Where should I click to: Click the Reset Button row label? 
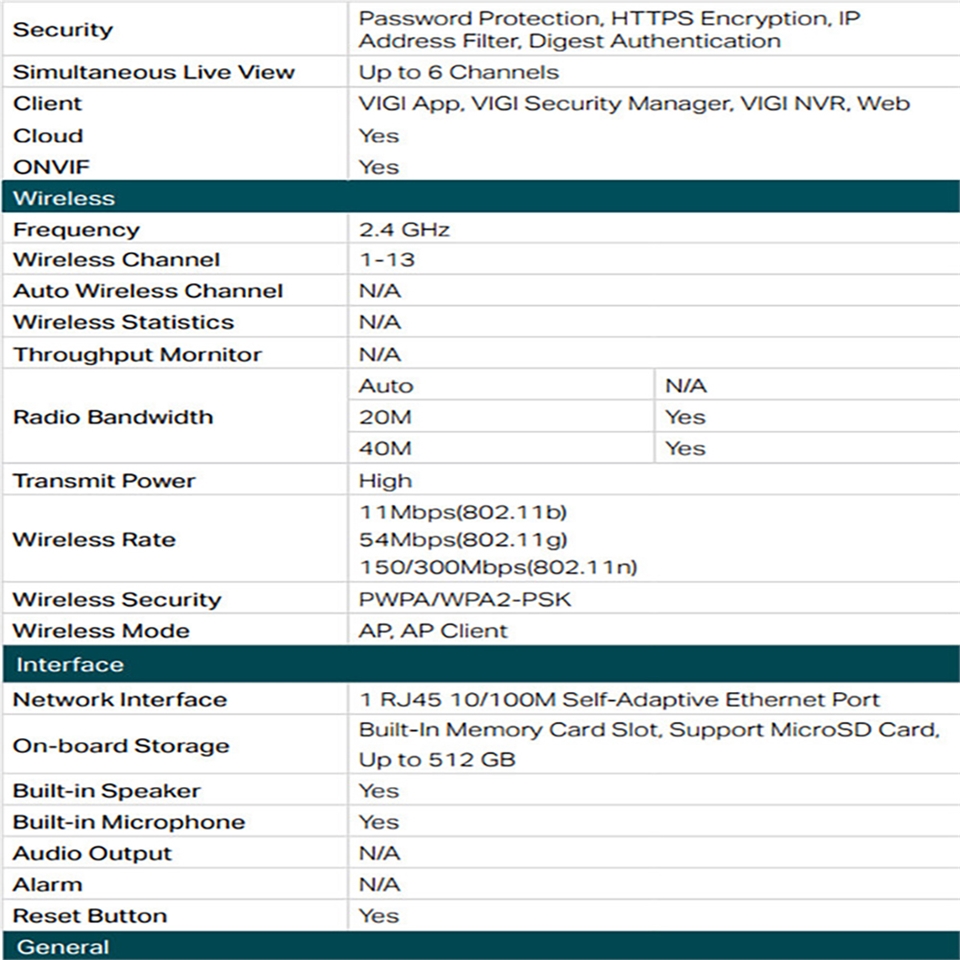(x=90, y=916)
